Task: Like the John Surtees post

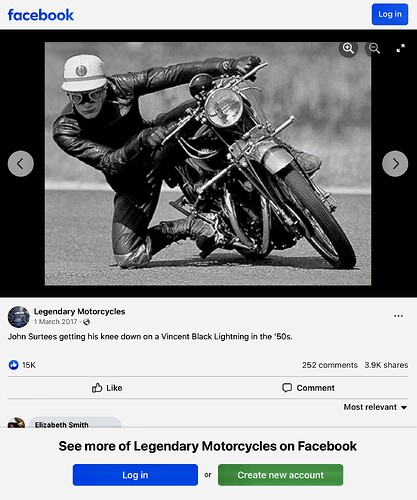Action: pos(107,388)
